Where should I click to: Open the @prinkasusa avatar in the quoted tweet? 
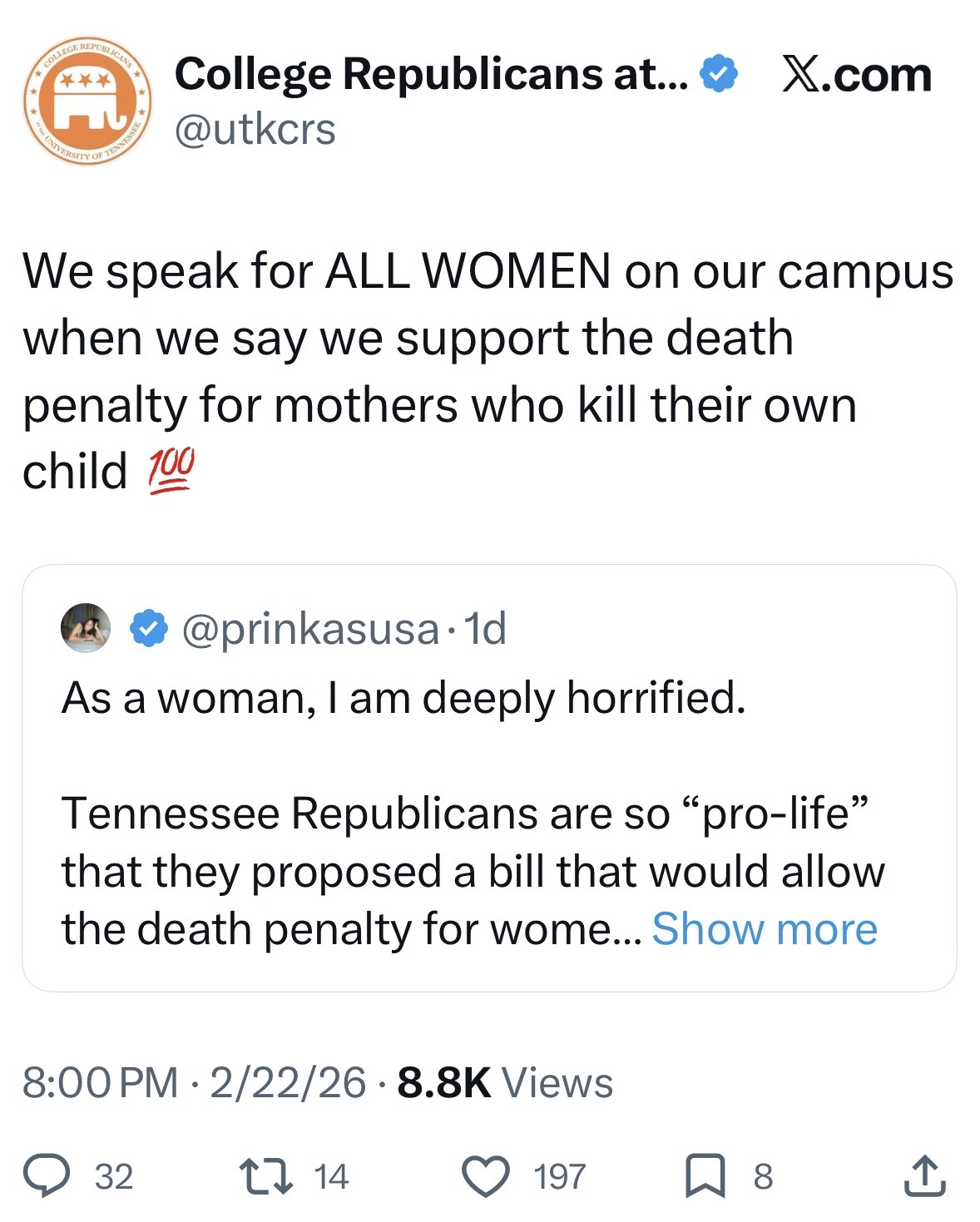click(x=87, y=629)
